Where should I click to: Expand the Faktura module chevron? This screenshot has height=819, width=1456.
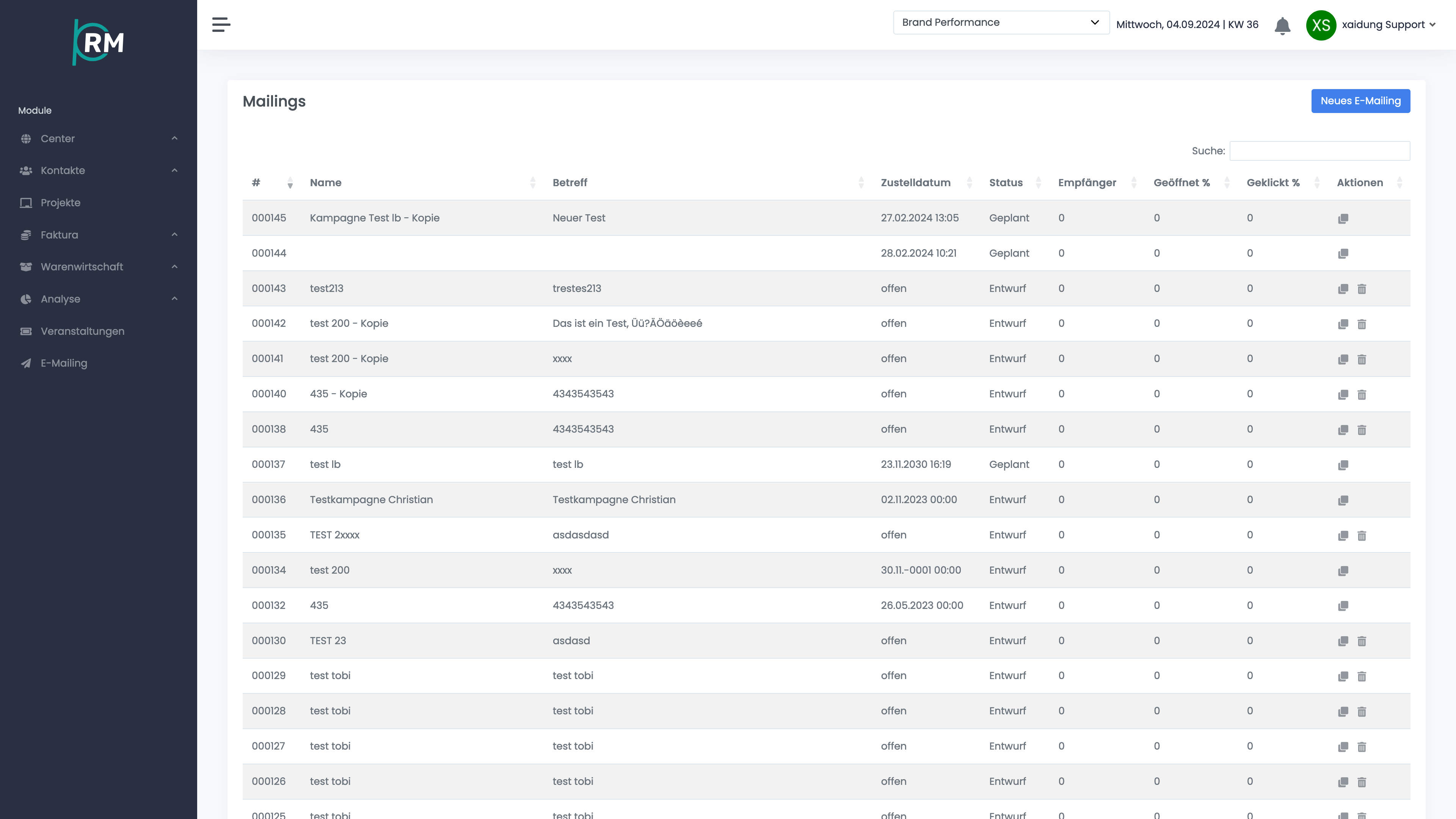point(175,235)
